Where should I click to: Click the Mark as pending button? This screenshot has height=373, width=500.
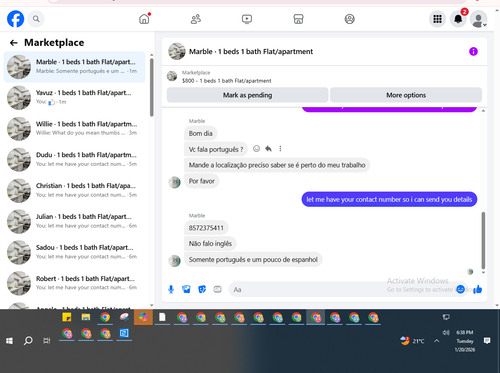coord(247,95)
